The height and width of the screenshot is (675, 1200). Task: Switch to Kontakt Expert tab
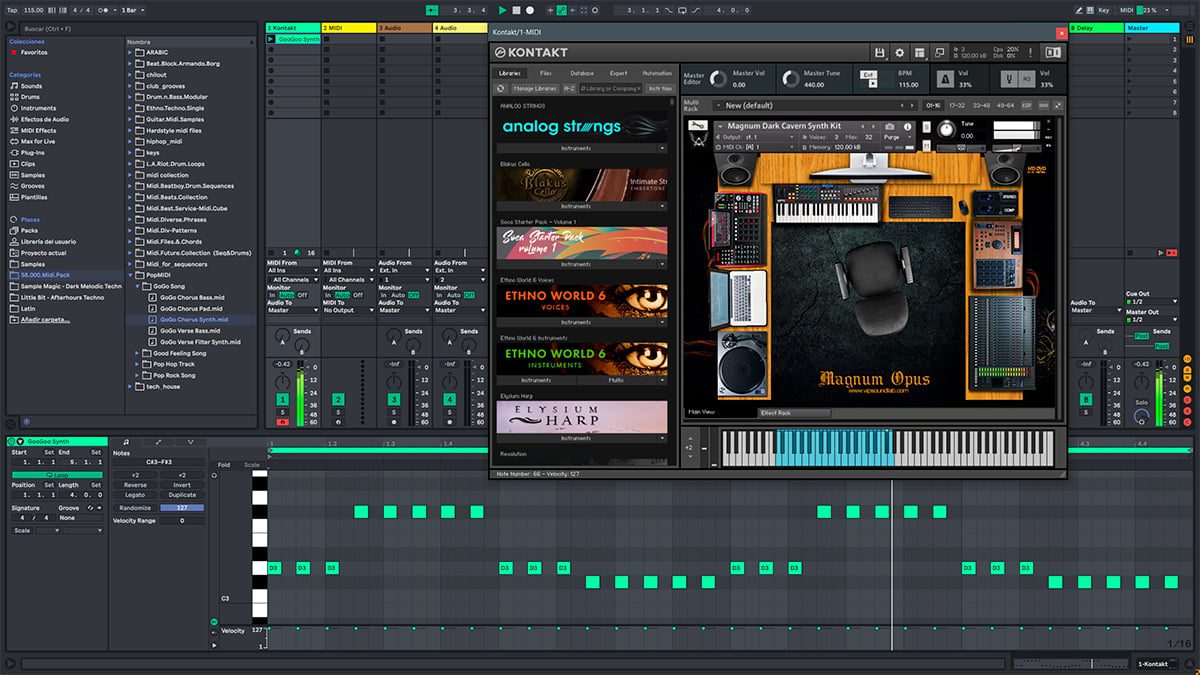[619, 73]
